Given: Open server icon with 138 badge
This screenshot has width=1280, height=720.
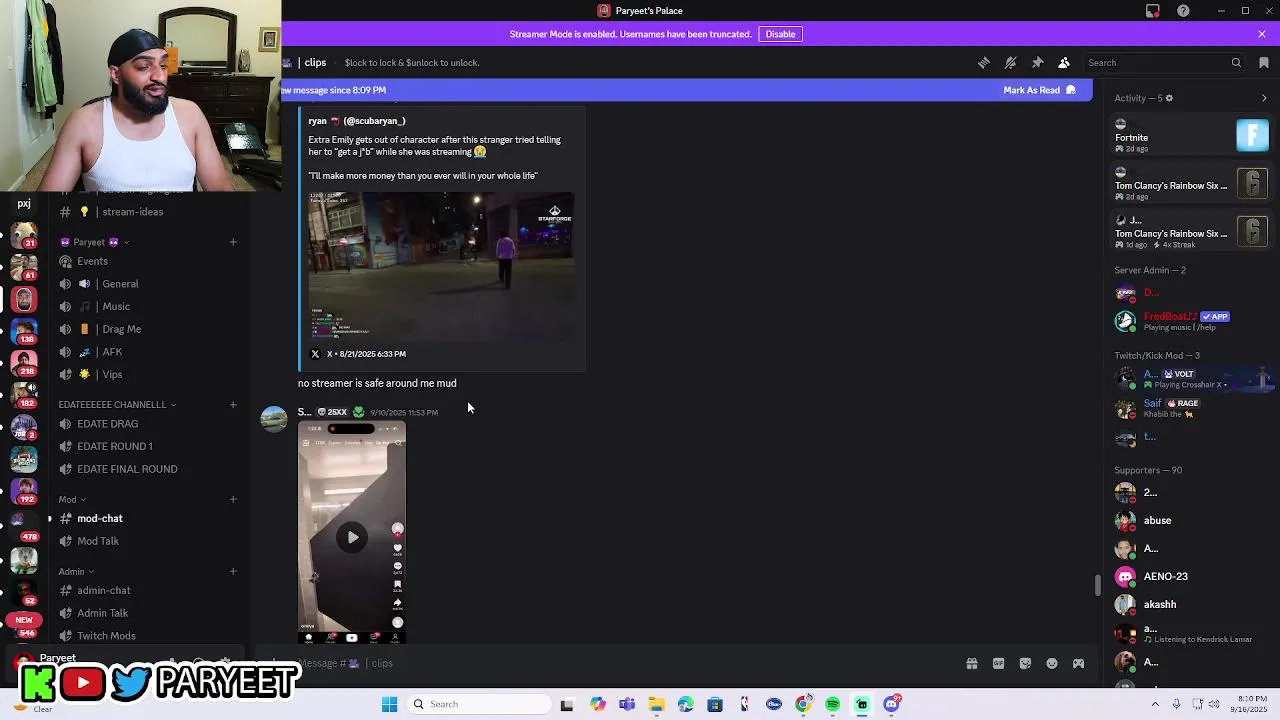Looking at the screenshot, I should coord(24,331).
